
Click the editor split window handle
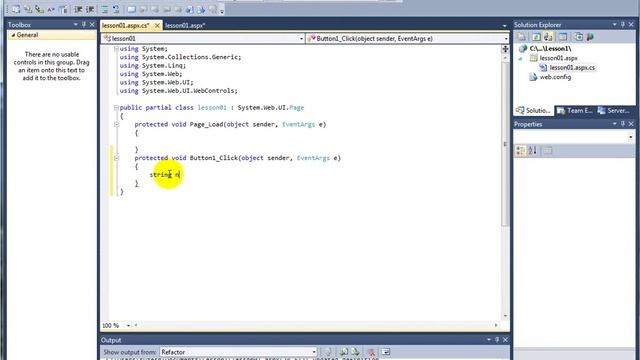click(505, 49)
